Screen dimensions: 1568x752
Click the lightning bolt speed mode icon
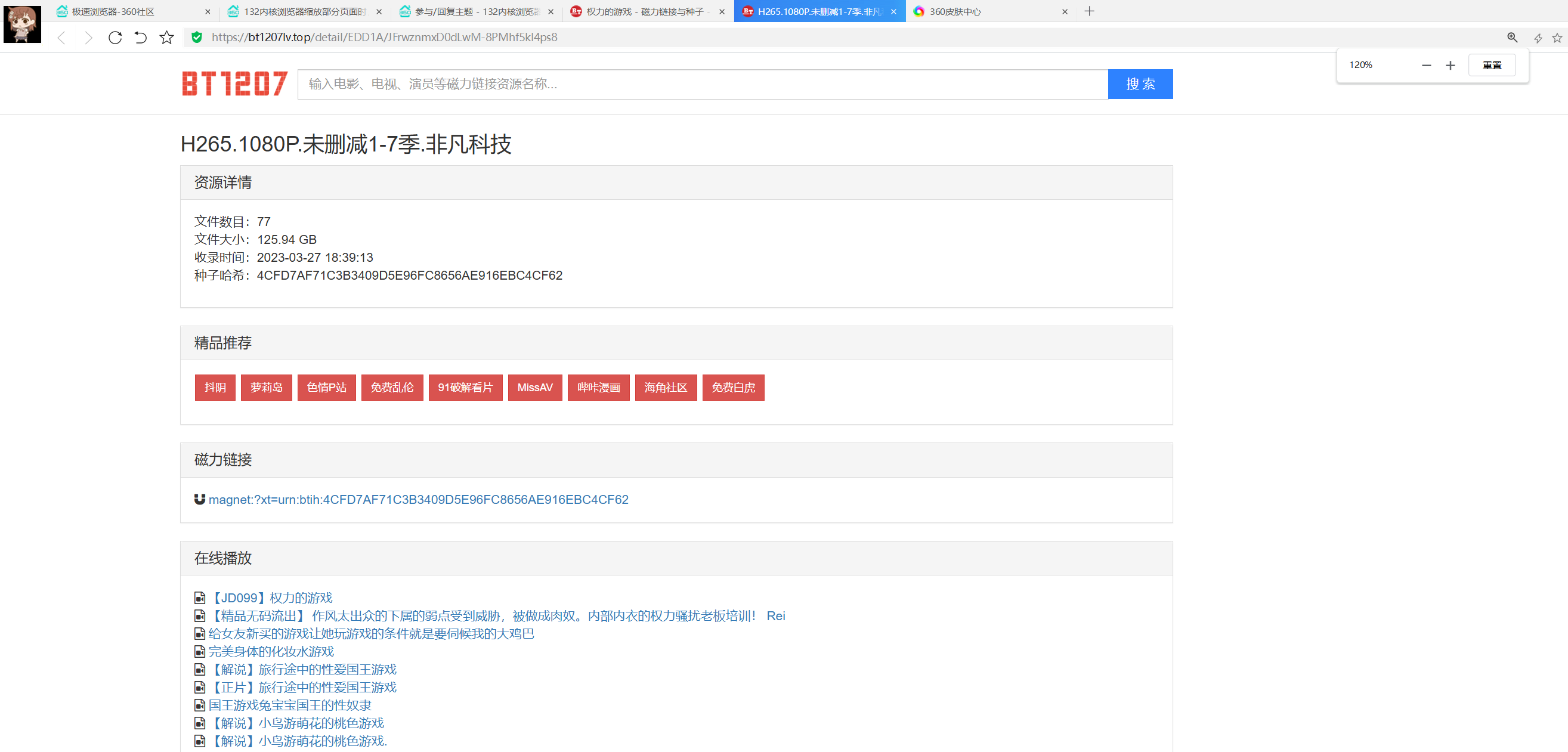tap(1538, 38)
